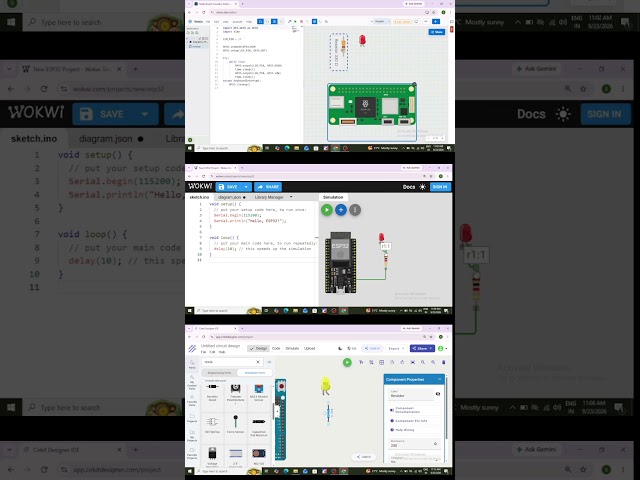This screenshot has height=480, width=640.
Task: Click red stop icon in top Raspberry Pi simulator toolbar
Action: 302,21
